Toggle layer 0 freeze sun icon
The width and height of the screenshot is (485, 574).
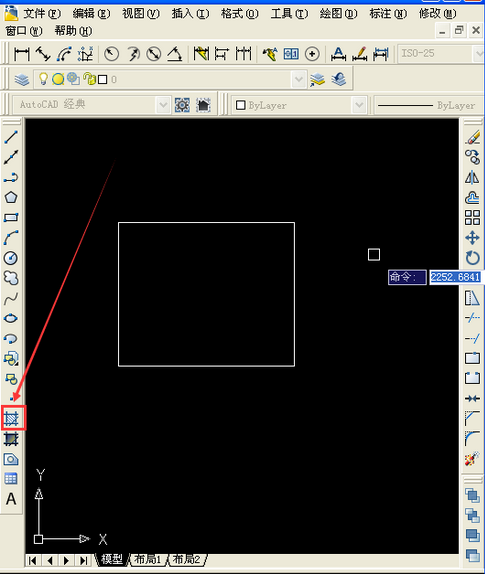coord(58,79)
